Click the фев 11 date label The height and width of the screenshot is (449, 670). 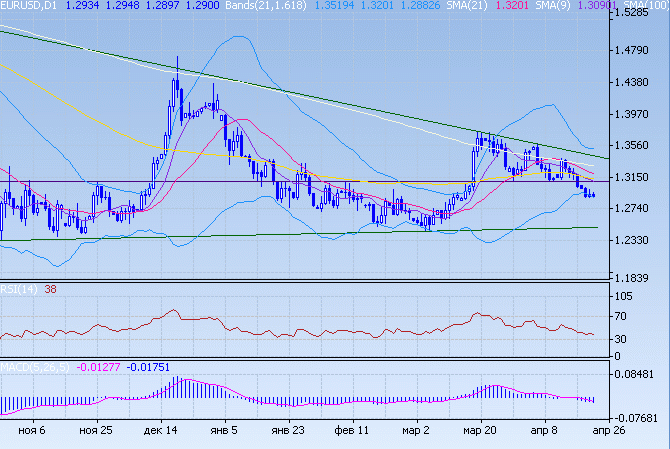pos(352,430)
